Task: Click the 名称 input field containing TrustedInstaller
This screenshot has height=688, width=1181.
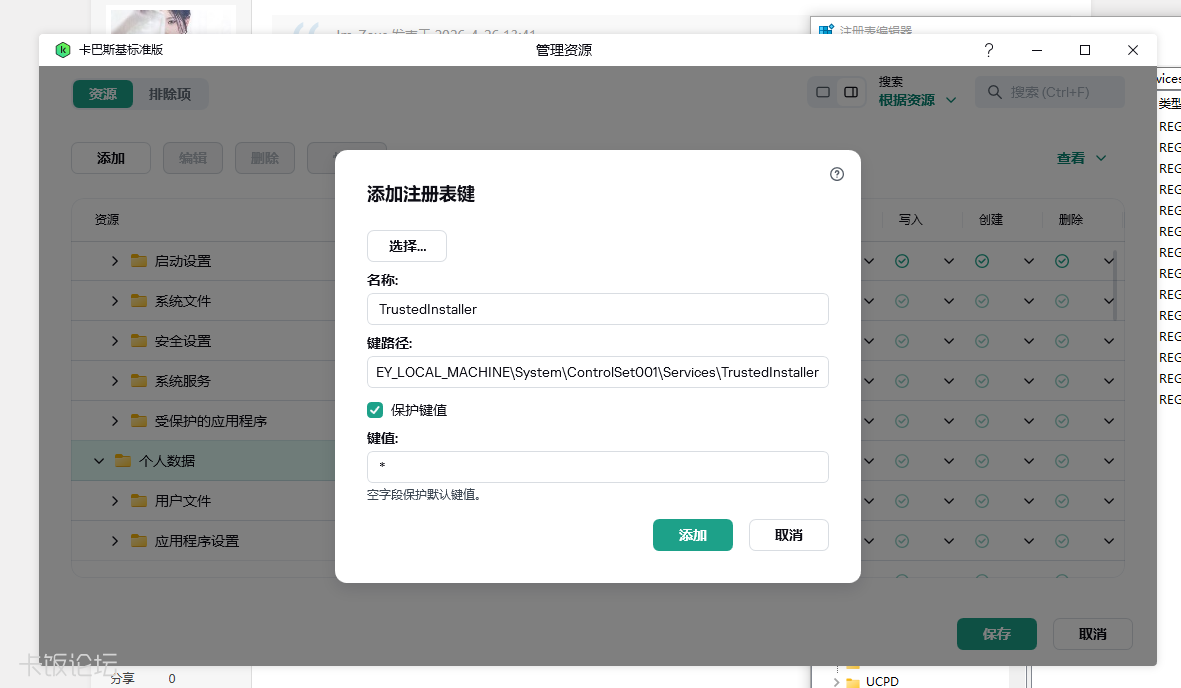Action: tap(597, 309)
